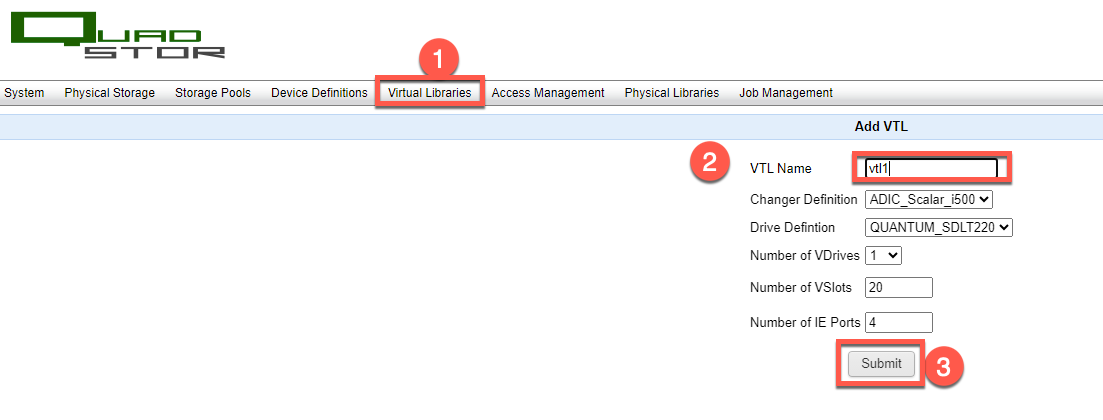Go to Physical Storage
The width and height of the screenshot is (1103, 420).
pos(110,93)
